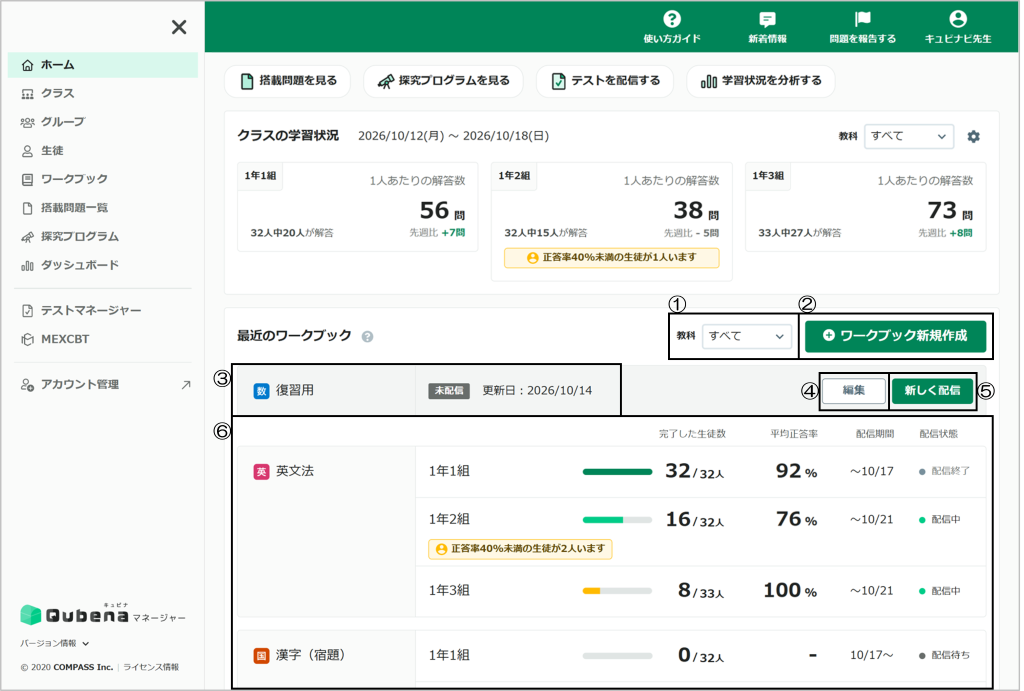This screenshot has height=691, width=1024.
Task: Create new workbook with ワークブック新規作成
Action: coord(895,336)
